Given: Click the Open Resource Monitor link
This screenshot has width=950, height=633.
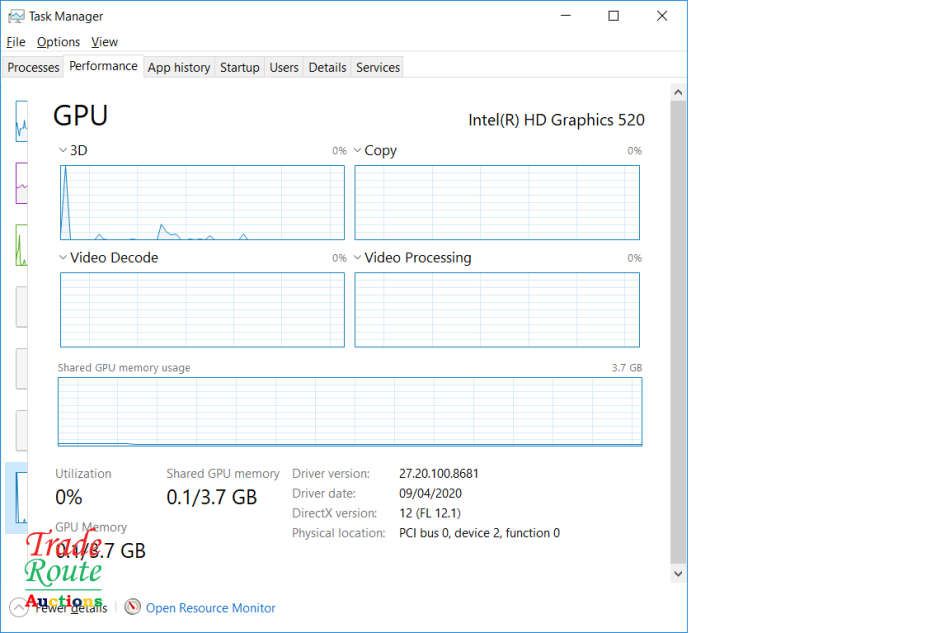Looking at the screenshot, I should 210,607.
